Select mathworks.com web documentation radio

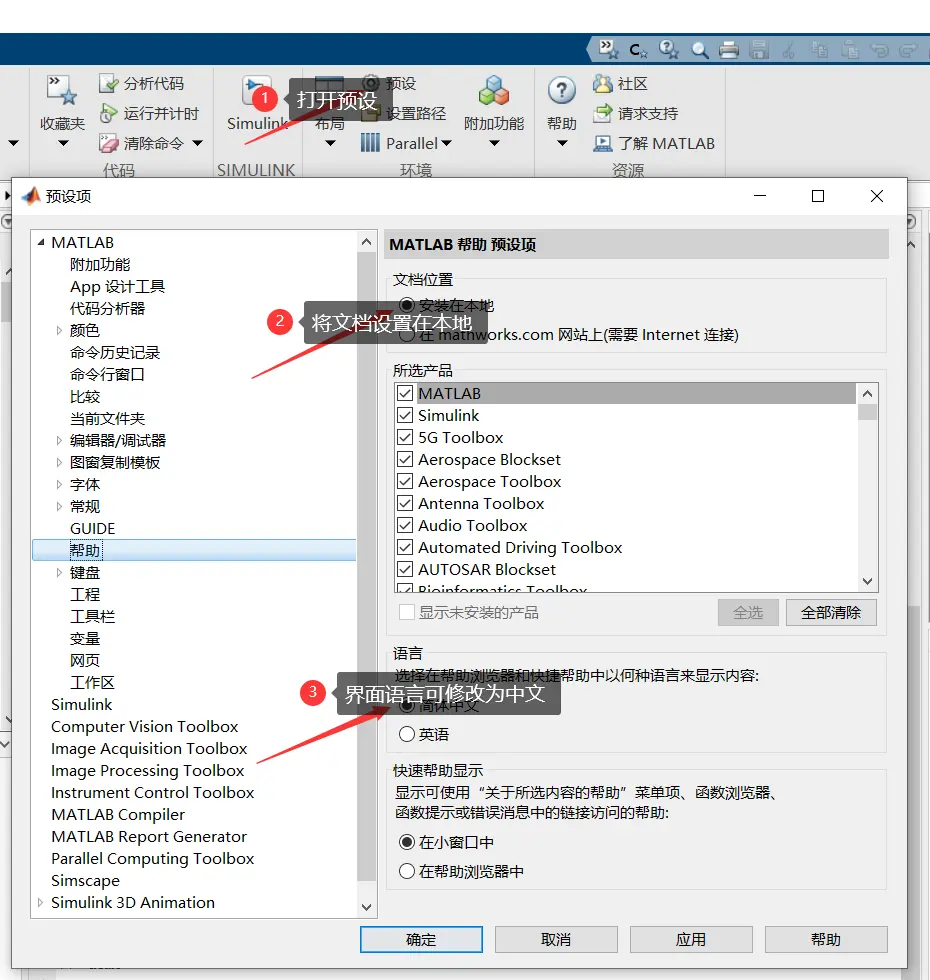pos(407,335)
